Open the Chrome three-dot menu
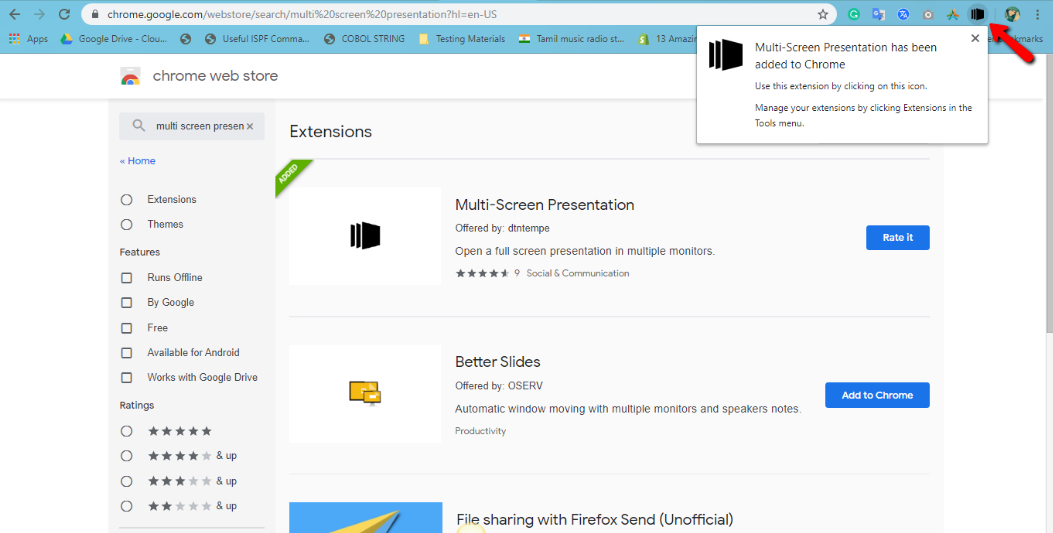The width and height of the screenshot is (1053, 533). click(x=1038, y=14)
